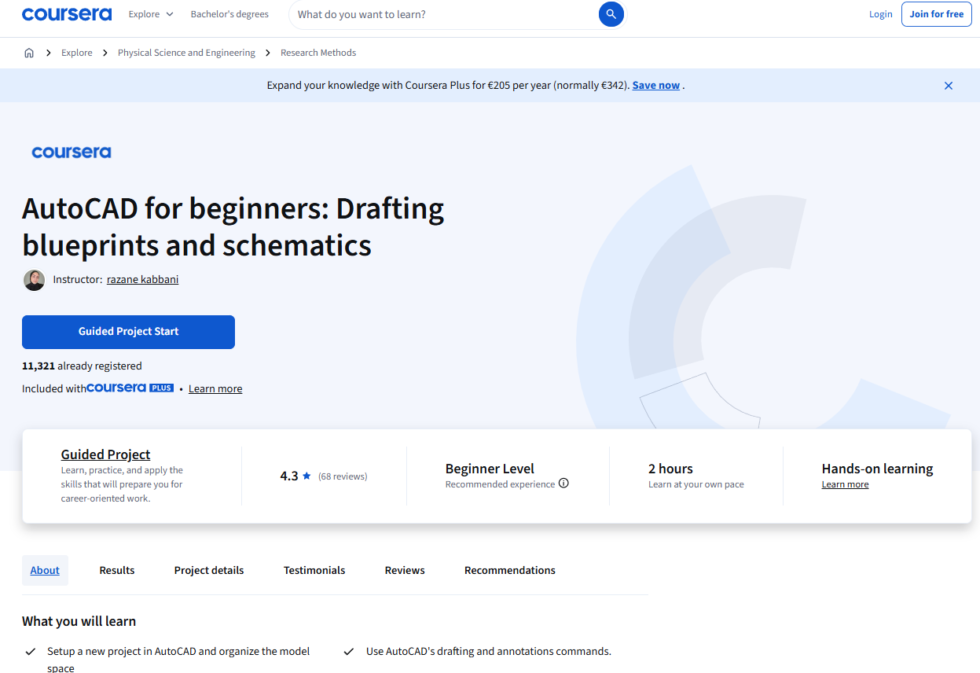Click the instructor avatar photo
980x673 pixels.
(x=34, y=280)
